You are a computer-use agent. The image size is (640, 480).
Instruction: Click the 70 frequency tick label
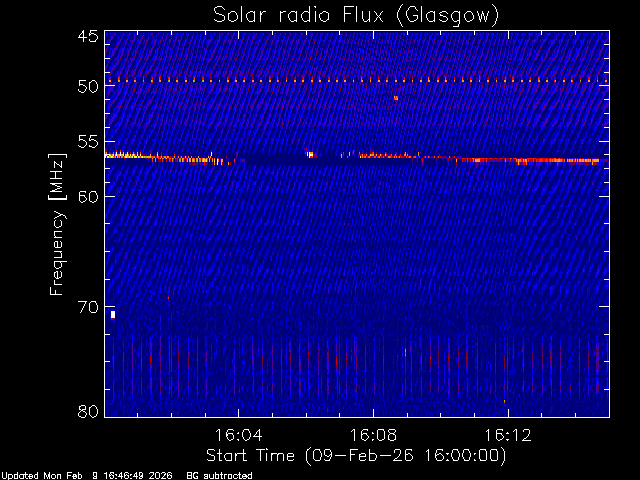pos(88,307)
